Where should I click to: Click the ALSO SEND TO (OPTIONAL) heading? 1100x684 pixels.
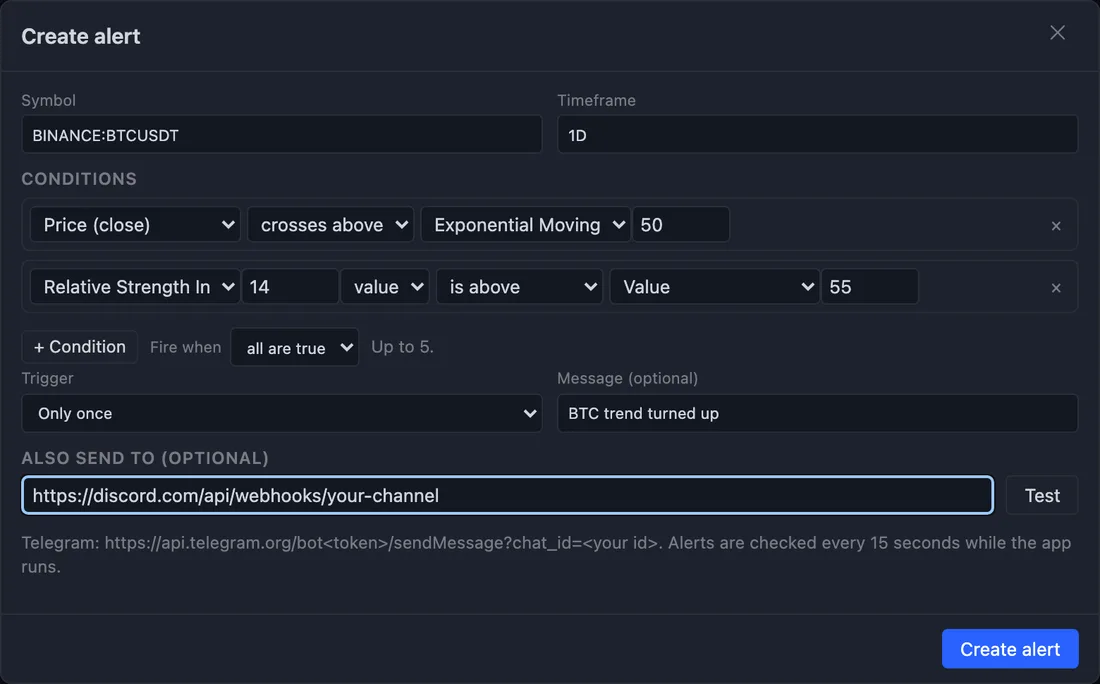click(x=145, y=458)
